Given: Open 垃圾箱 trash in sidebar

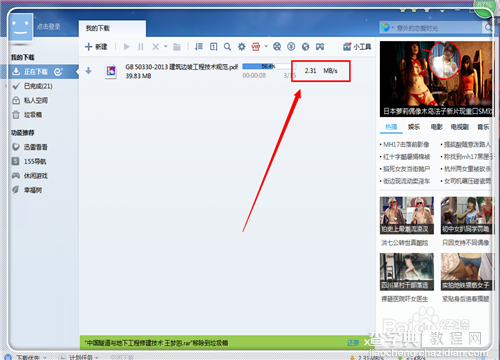Looking at the screenshot, I should coord(33,115).
